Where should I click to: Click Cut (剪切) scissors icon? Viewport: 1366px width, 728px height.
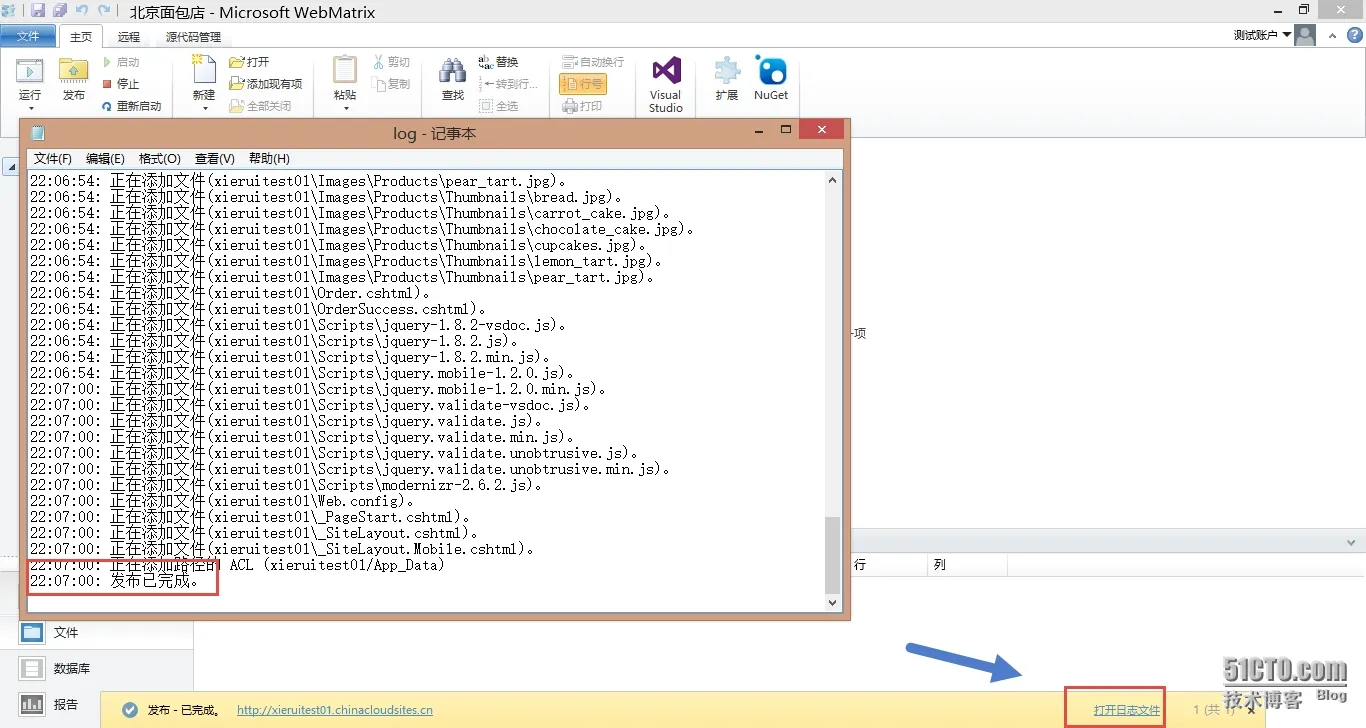pos(392,62)
